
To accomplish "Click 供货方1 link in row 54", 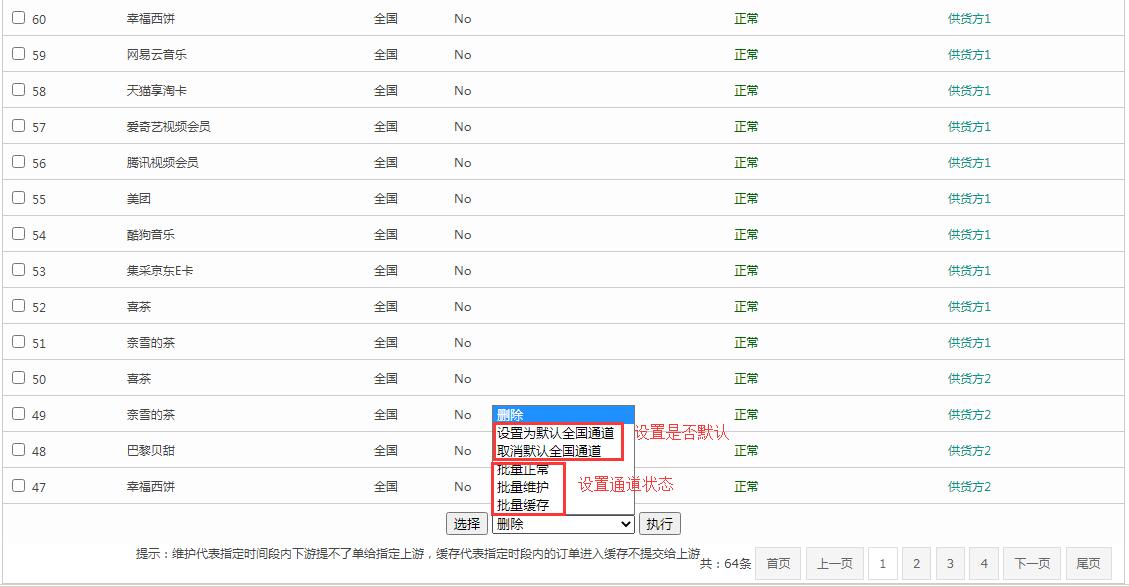I will click(969, 235).
